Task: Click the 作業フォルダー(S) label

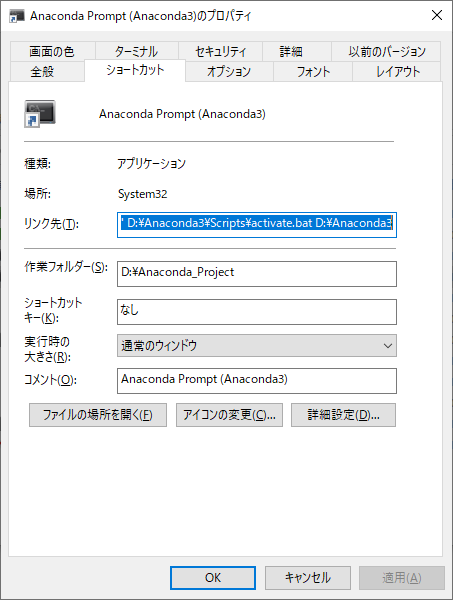Action: tap(66, 267)
